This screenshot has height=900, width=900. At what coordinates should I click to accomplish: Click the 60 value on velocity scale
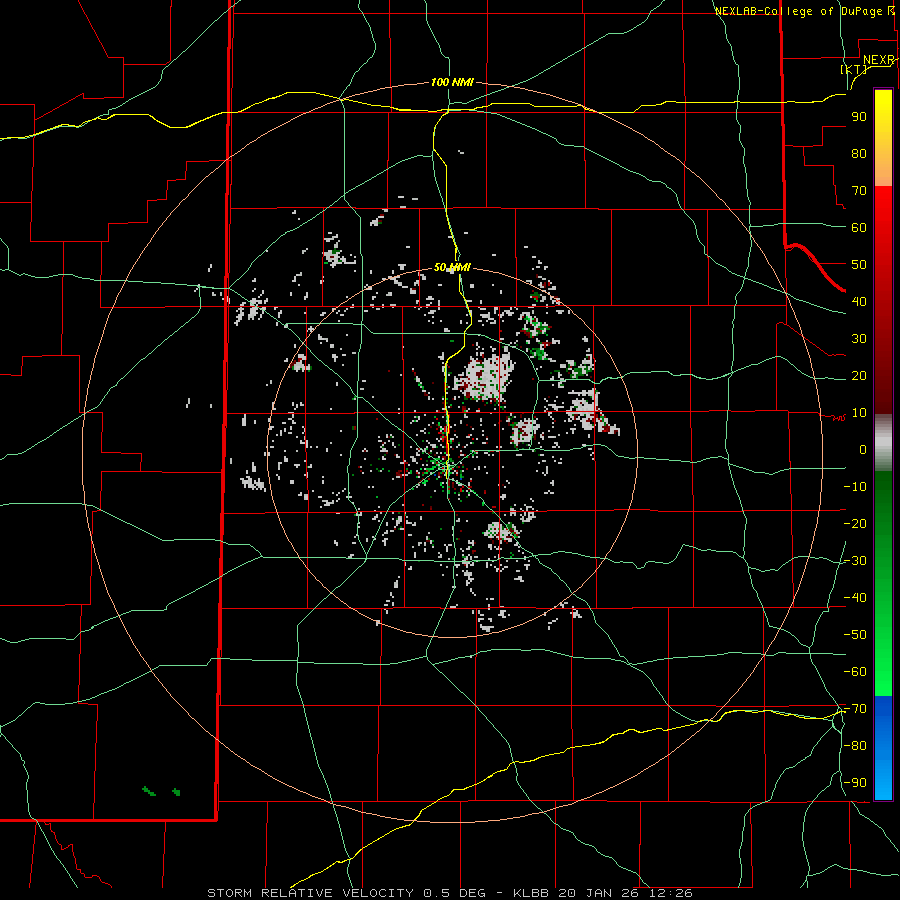pyautogui.click(x=859, y=228)
